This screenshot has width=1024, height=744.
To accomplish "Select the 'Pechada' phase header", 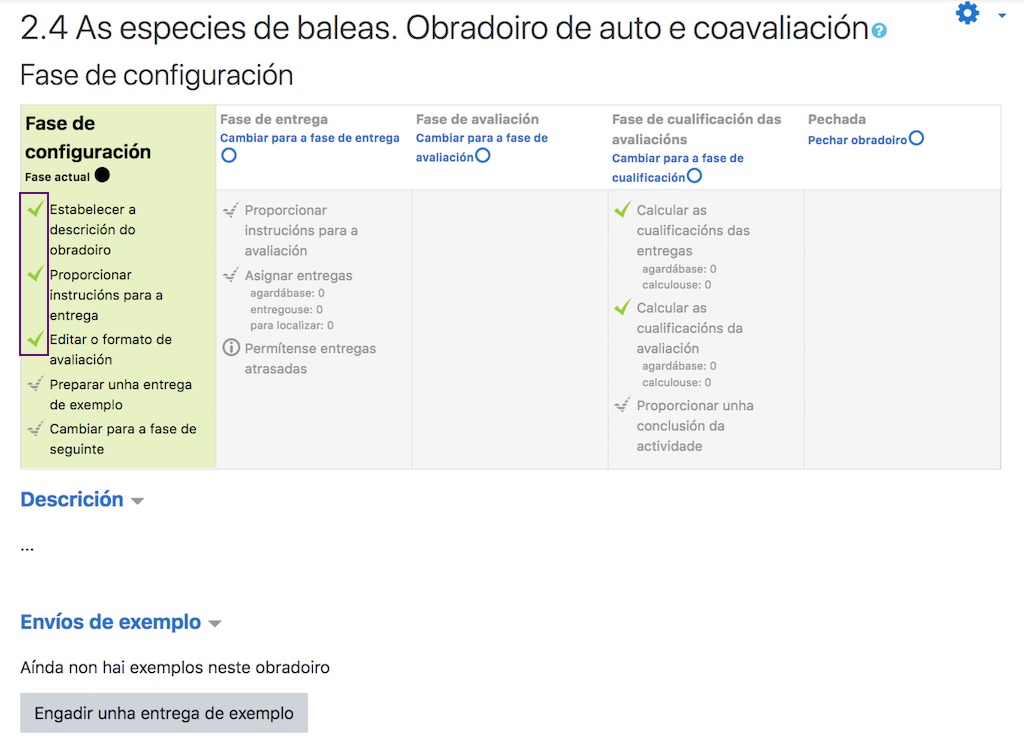I will tap(839, 118).
